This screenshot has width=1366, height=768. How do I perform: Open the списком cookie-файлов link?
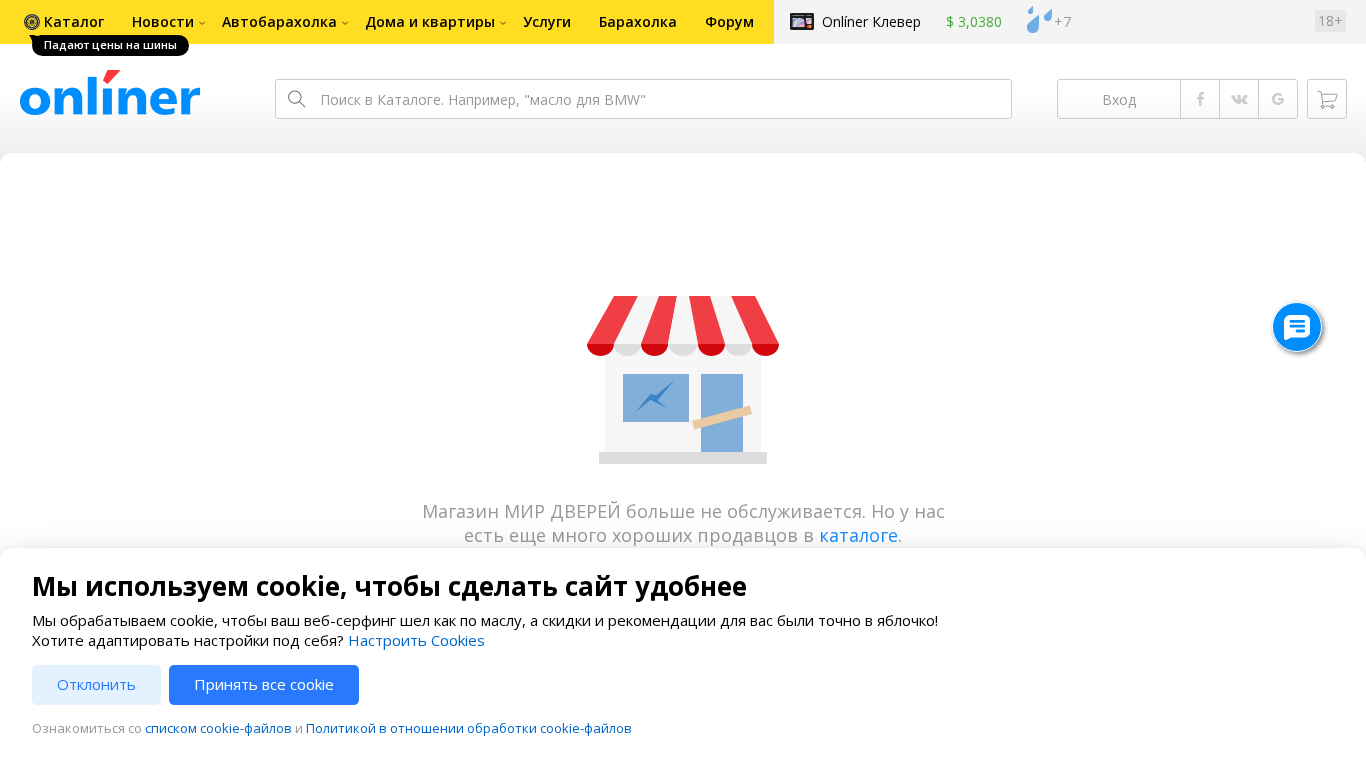218,728
